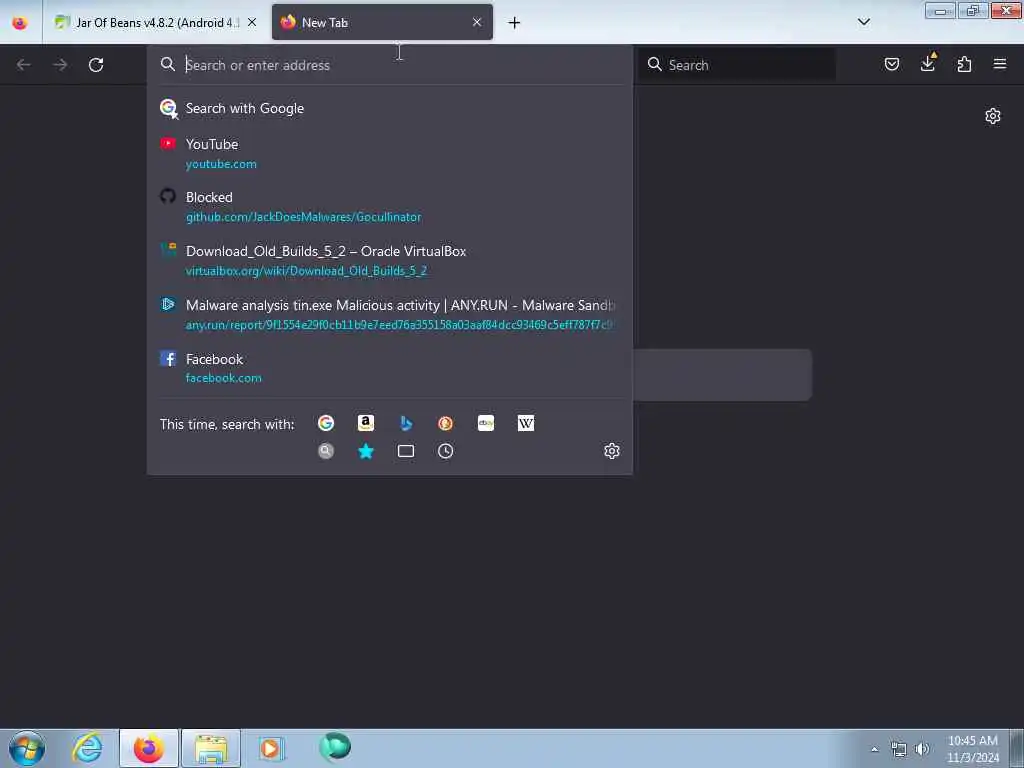Close the New Tab tab
This screenshot has width=1024, height=768.
(477, 22)
